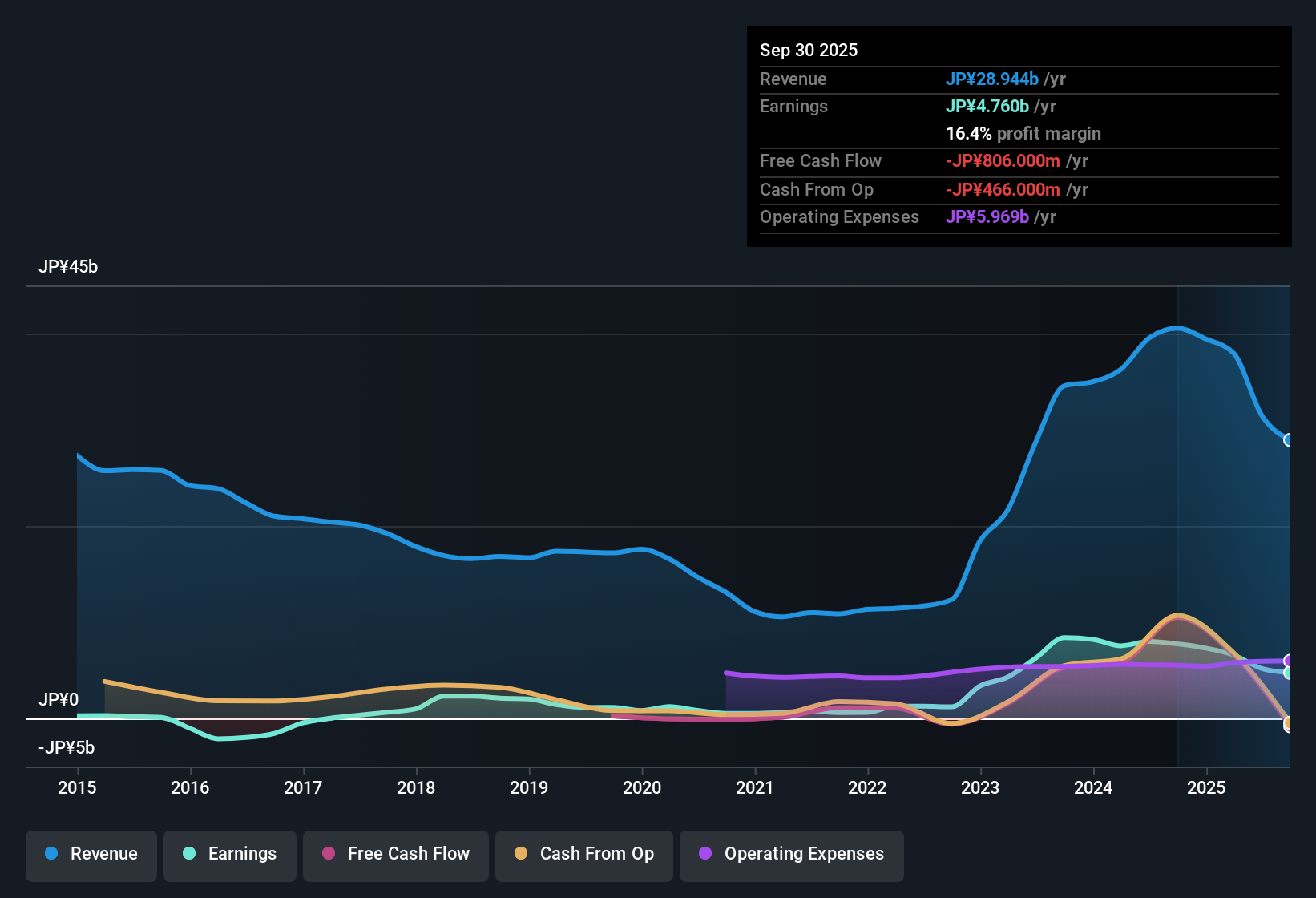Click the orange Cash From Op legend dot
The width and height of the screenshot is (1316, 898).
click(521, 854)
